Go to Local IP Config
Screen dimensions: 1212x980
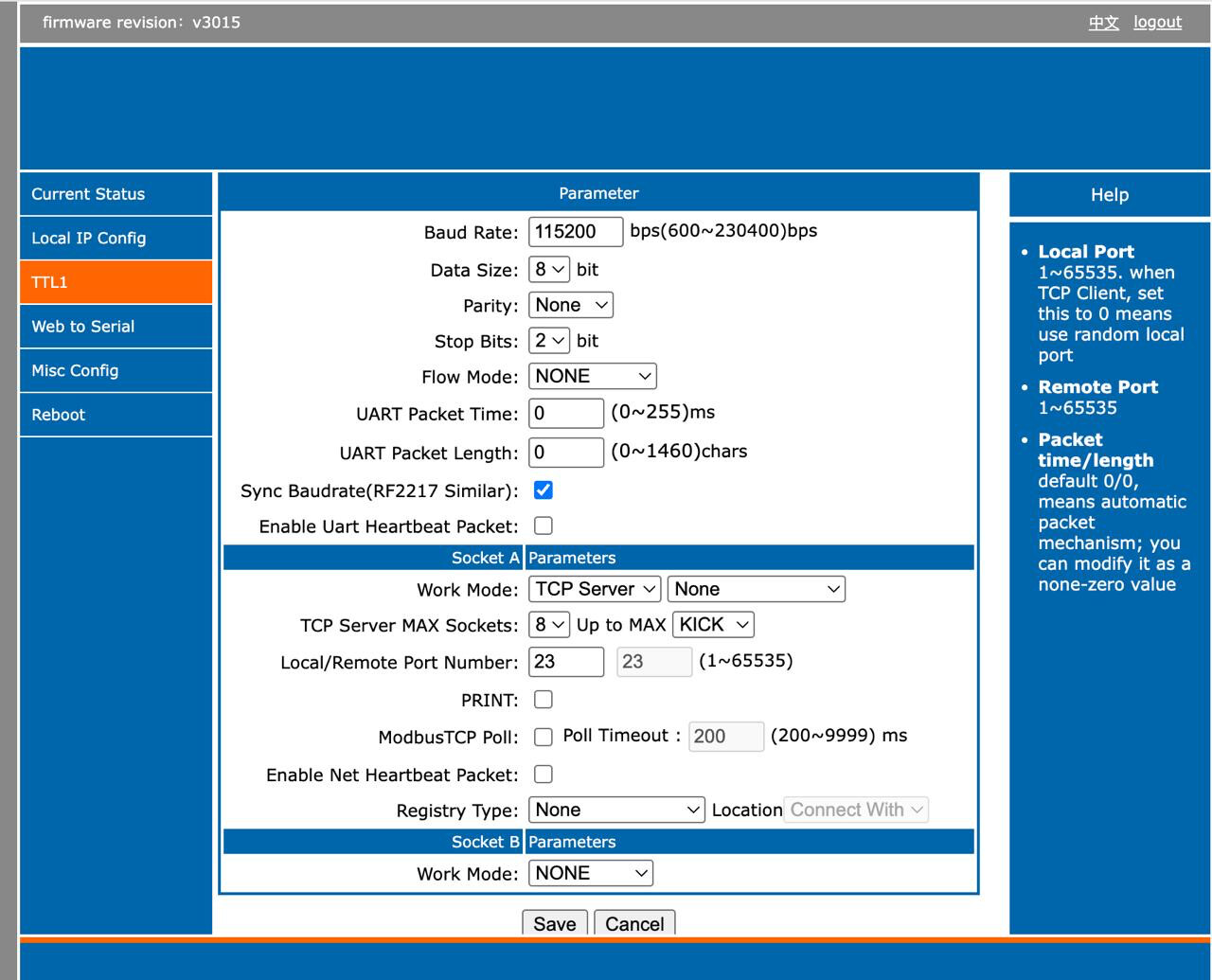point(89,239)
